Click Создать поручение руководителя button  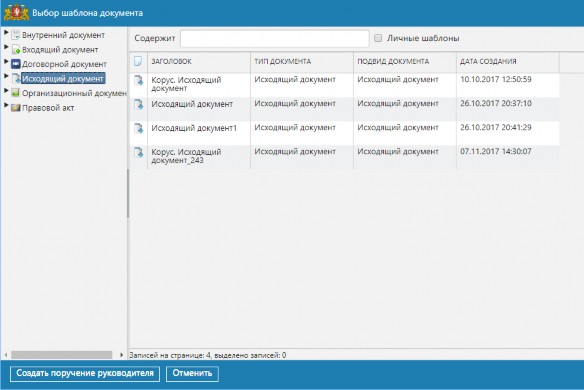[x=85, y=374]
